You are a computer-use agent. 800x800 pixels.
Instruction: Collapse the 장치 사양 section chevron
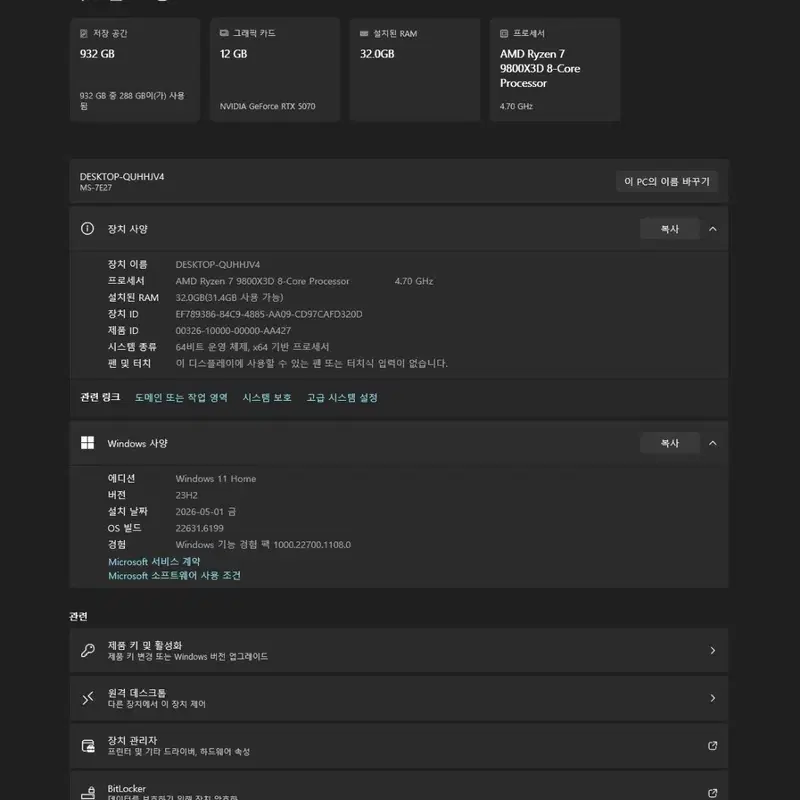713,229
